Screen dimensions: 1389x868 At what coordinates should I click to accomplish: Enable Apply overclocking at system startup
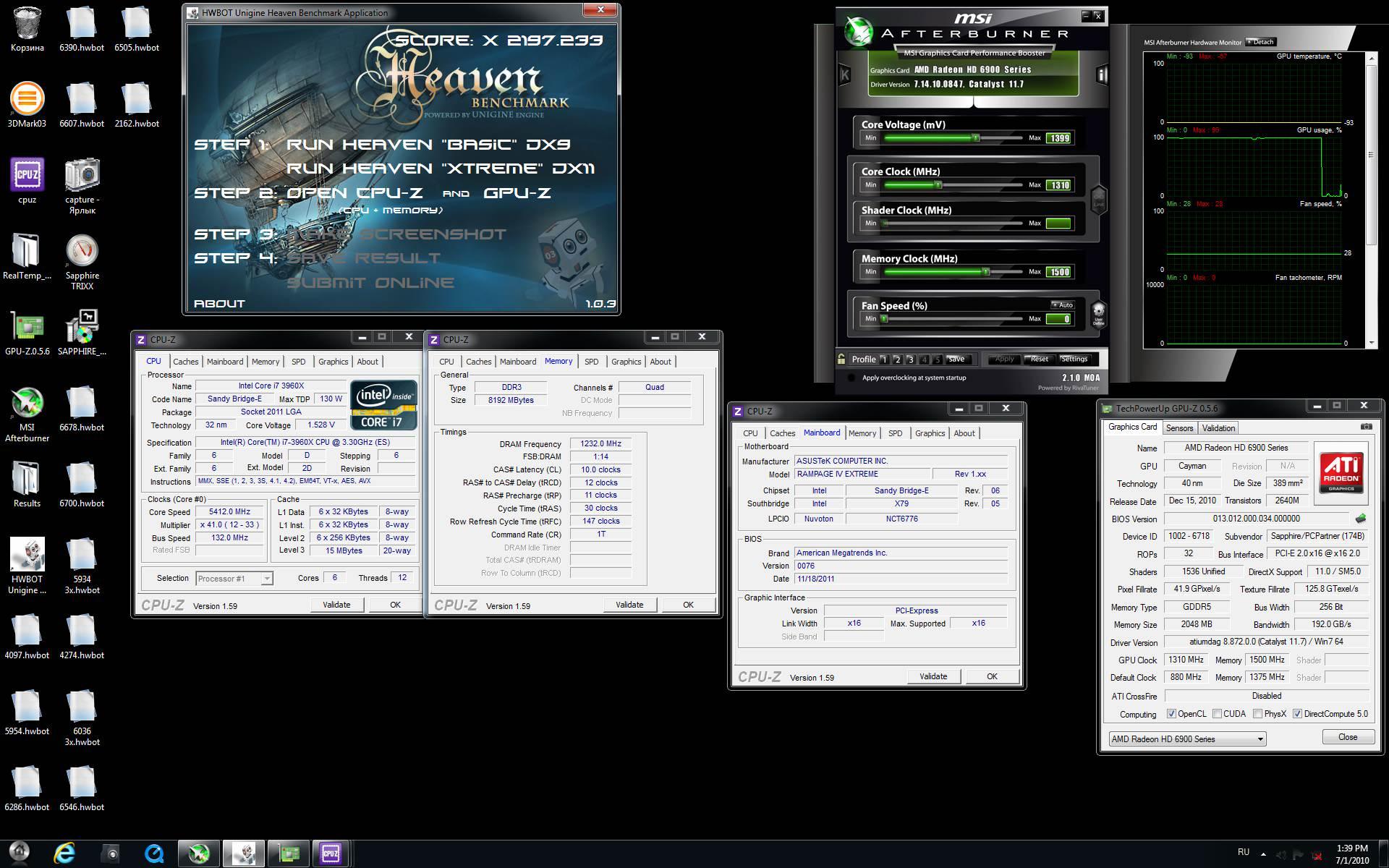(851, 378)
